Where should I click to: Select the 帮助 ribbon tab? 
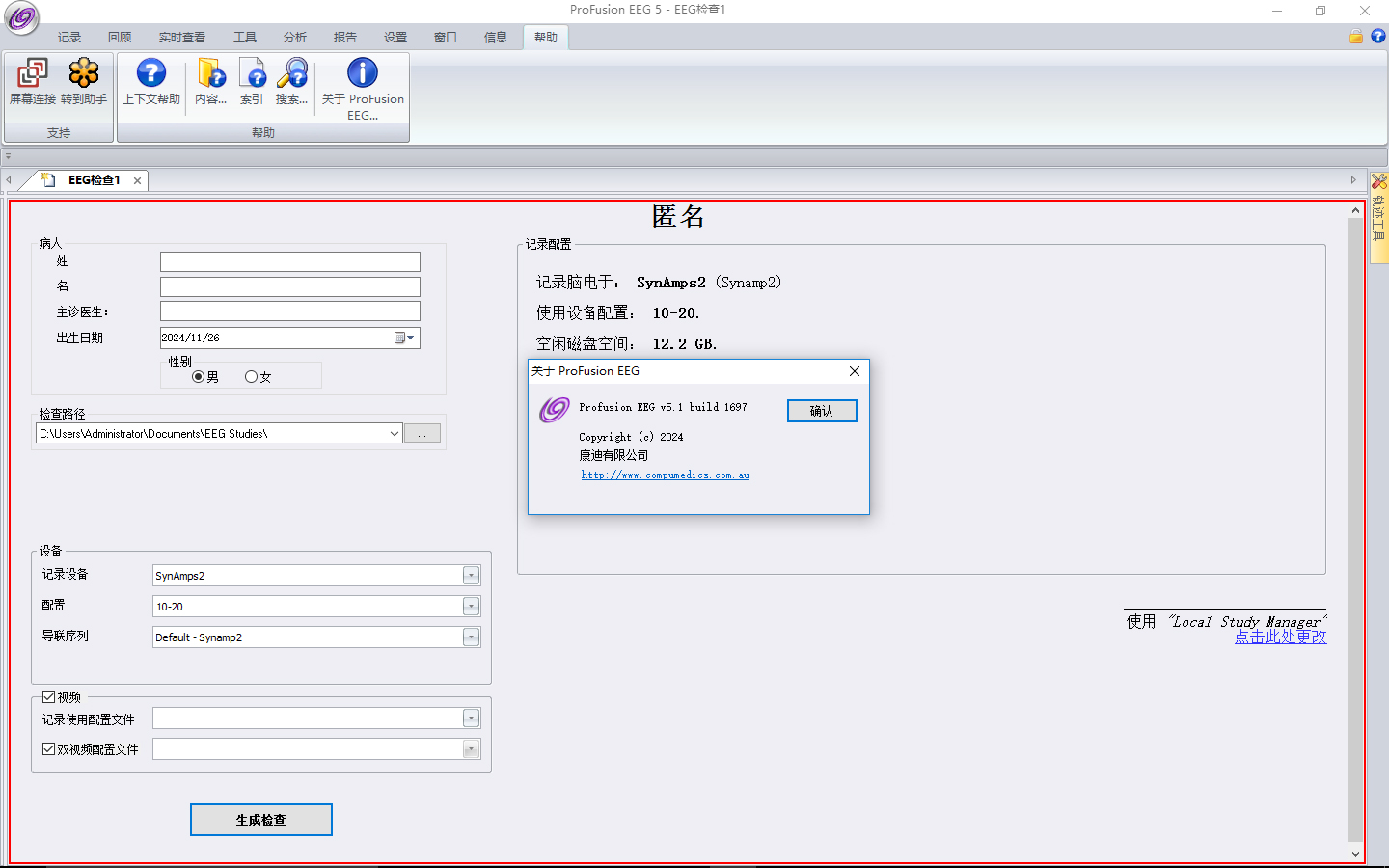coord(546,38)
